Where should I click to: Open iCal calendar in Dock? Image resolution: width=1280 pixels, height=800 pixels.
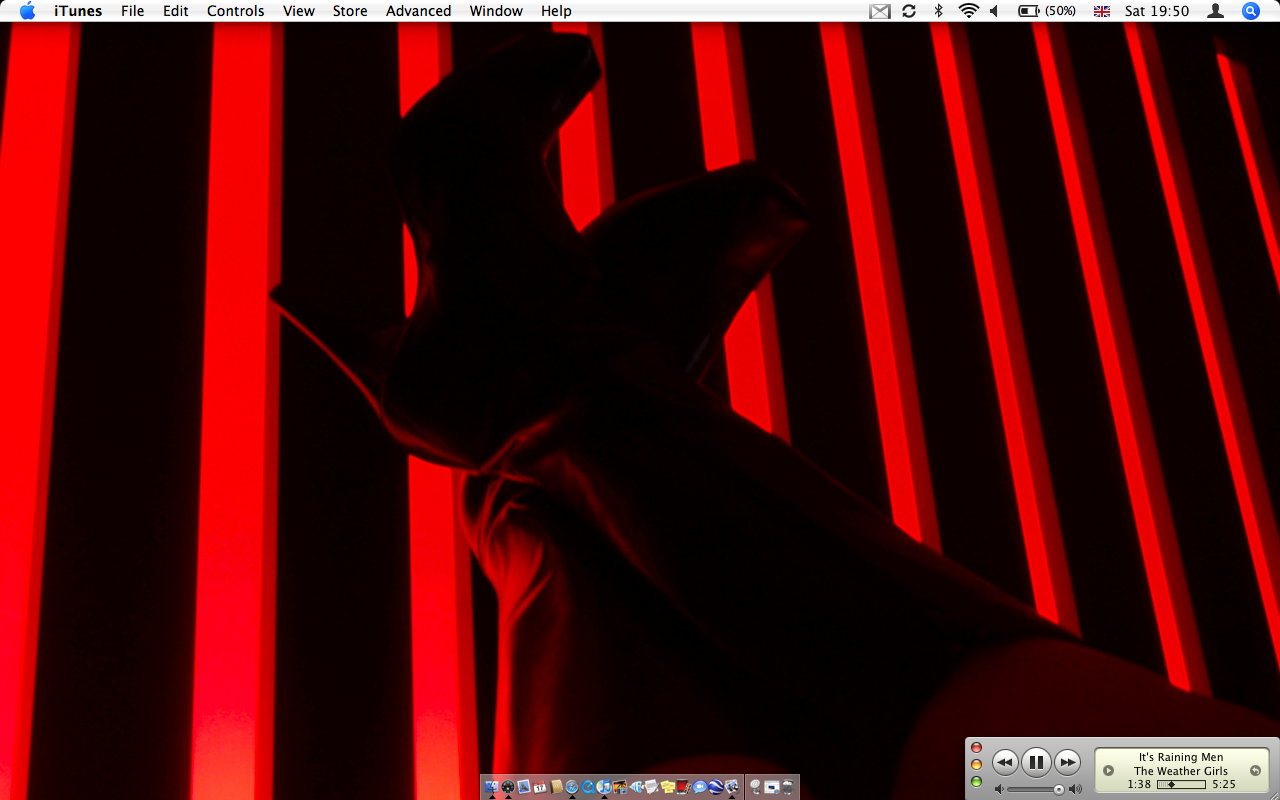540,787
